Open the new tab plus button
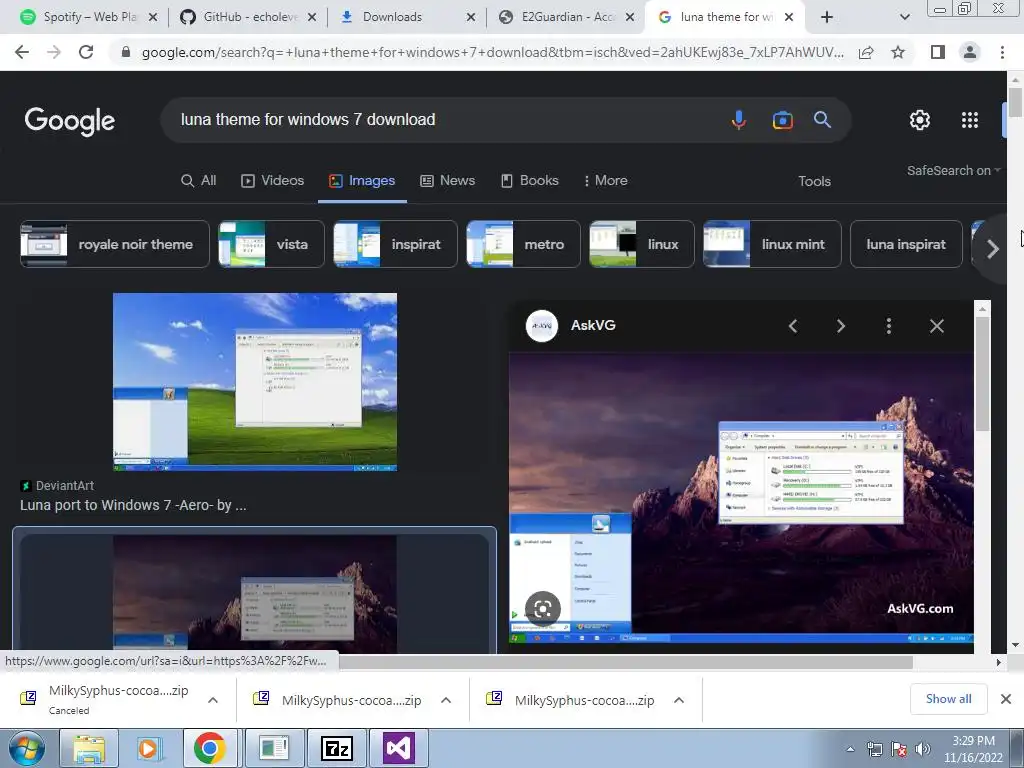1024x768 pixels. pyautogui.click(x=827, y=17)
